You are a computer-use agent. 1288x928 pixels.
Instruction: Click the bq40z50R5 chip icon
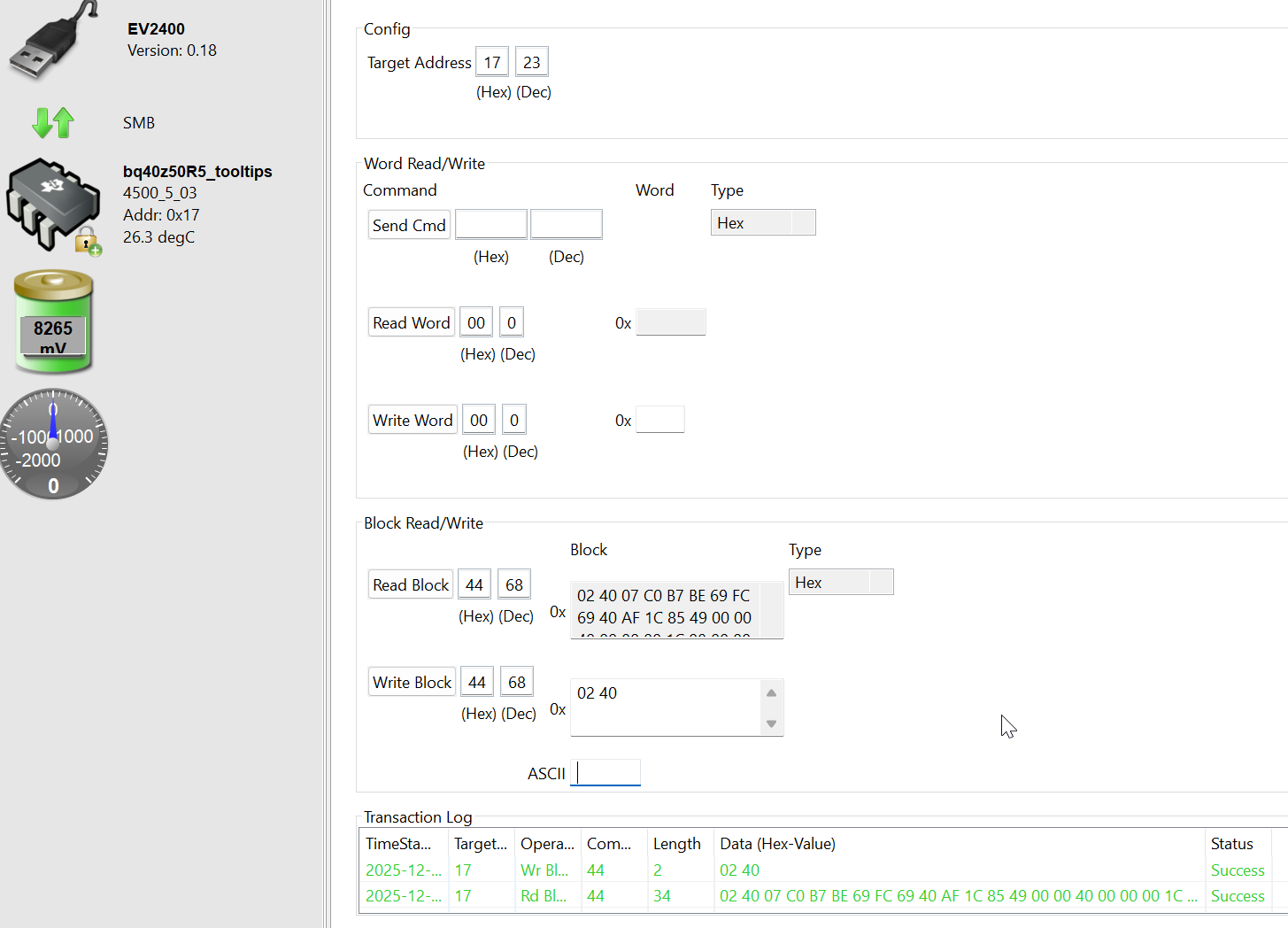tap(51, 201)
